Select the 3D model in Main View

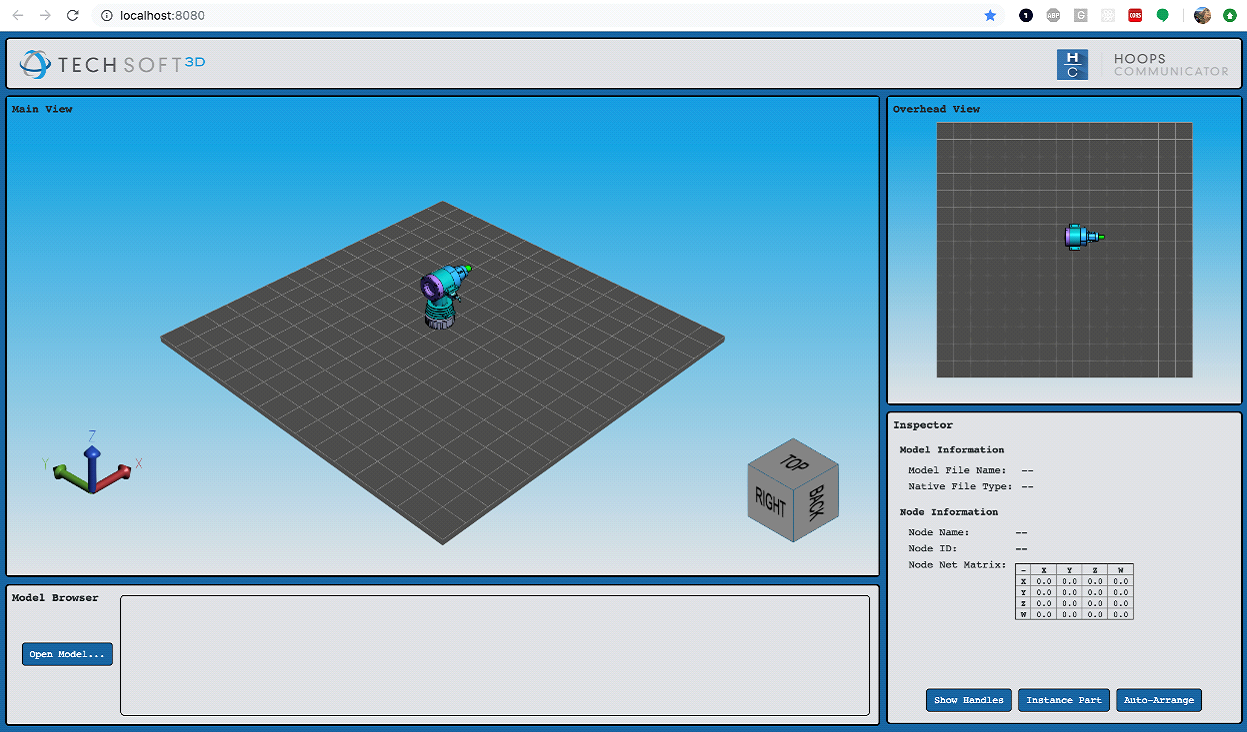(x=443, y=295)
